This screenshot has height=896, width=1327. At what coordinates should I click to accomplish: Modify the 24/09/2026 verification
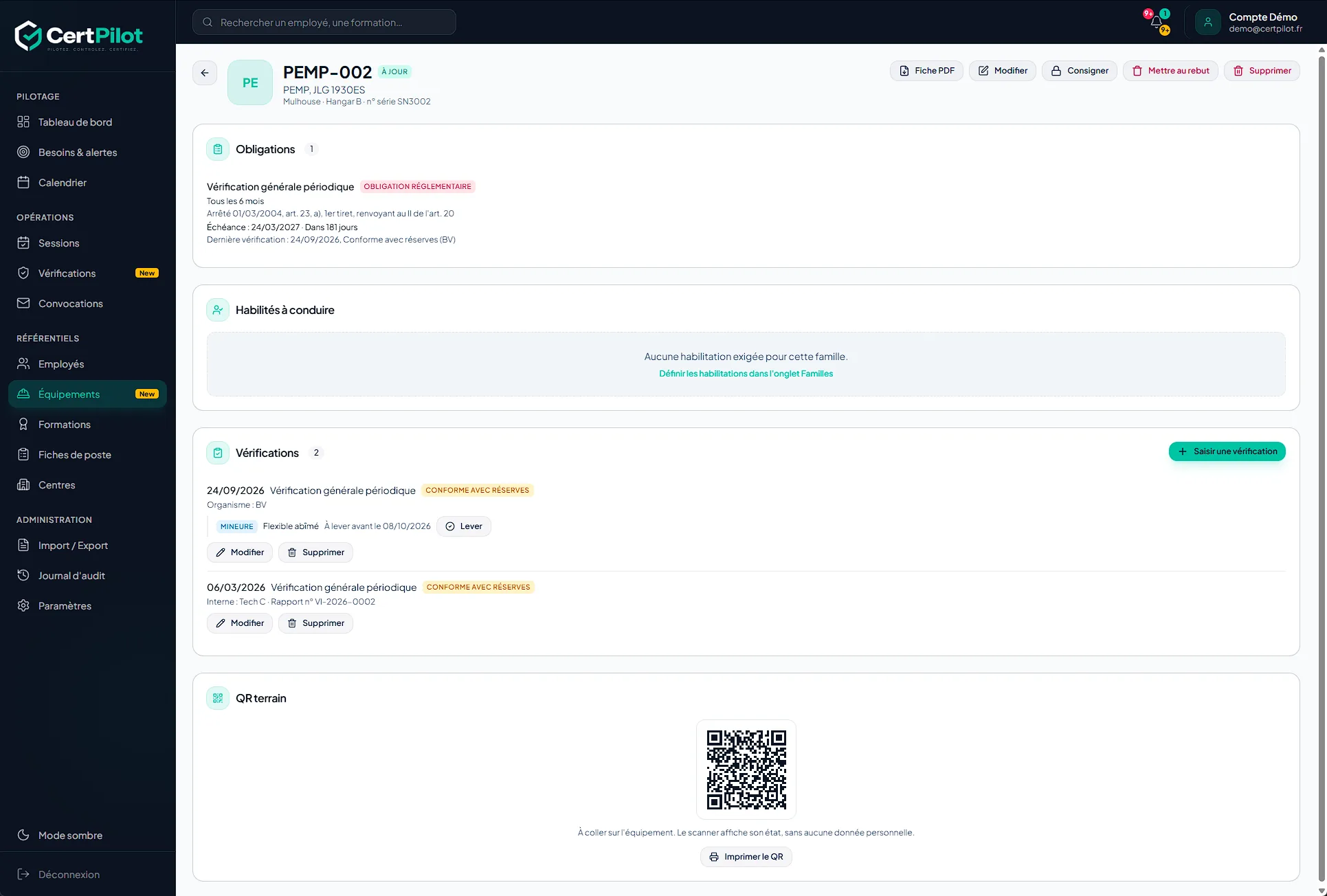(x=240, y=552)
